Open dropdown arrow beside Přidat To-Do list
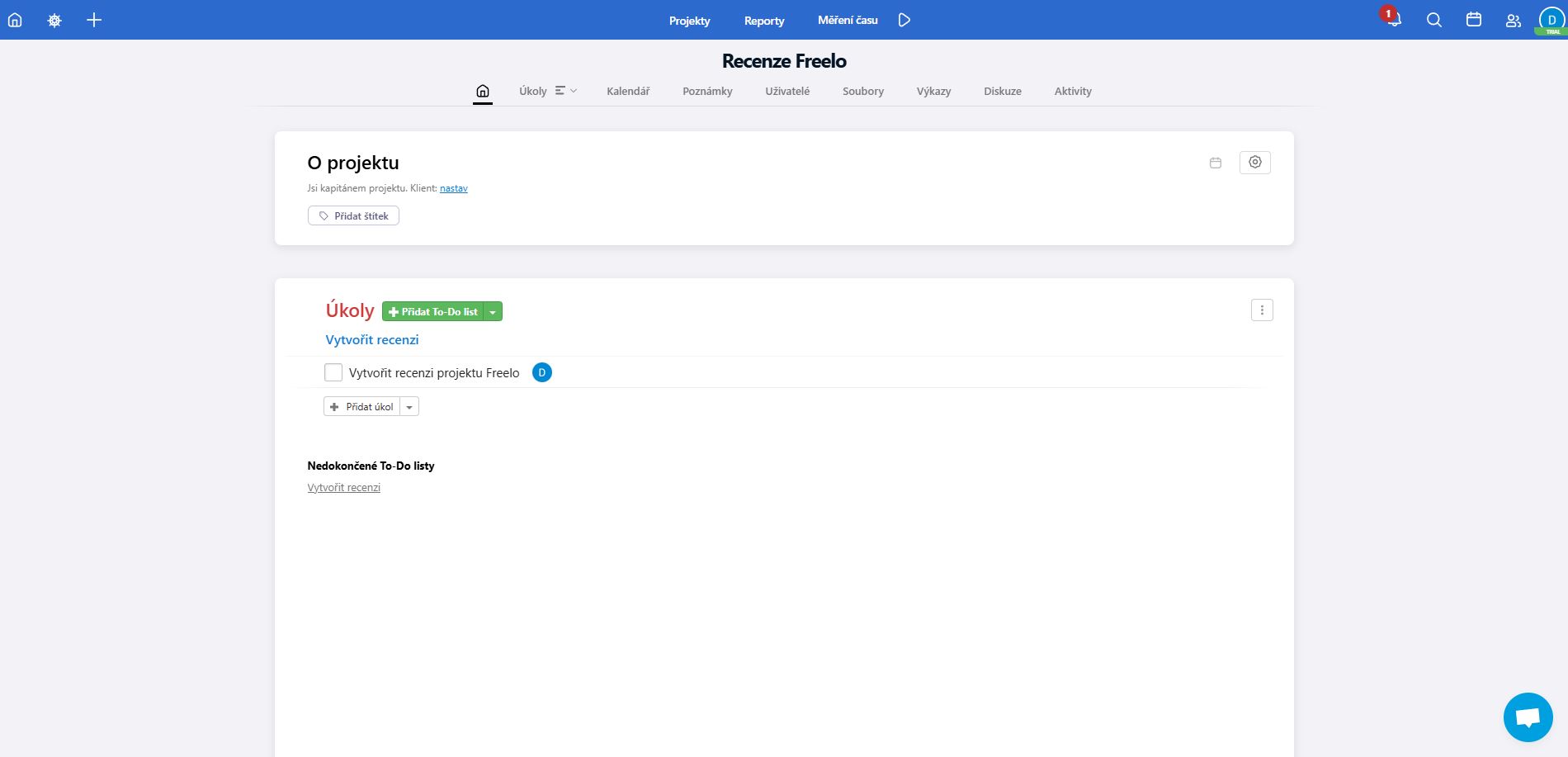1568x757 pixels. 493,311
